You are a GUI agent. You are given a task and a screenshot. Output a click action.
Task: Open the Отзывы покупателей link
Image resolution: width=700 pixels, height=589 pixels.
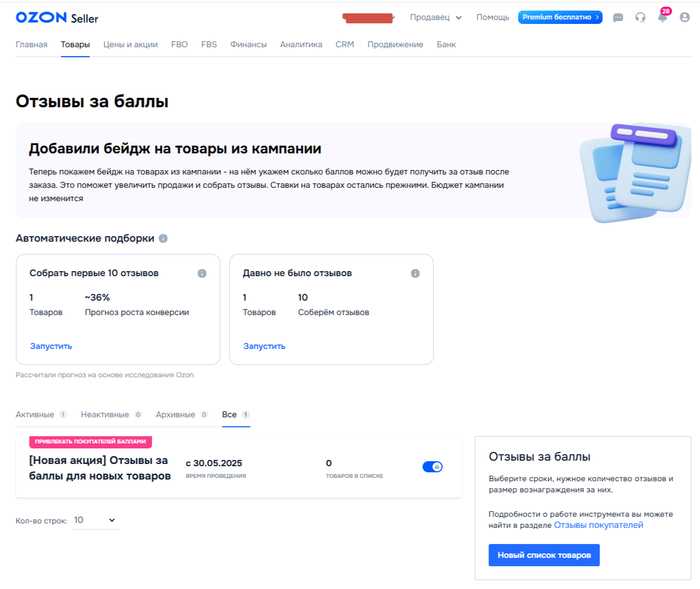598,525
